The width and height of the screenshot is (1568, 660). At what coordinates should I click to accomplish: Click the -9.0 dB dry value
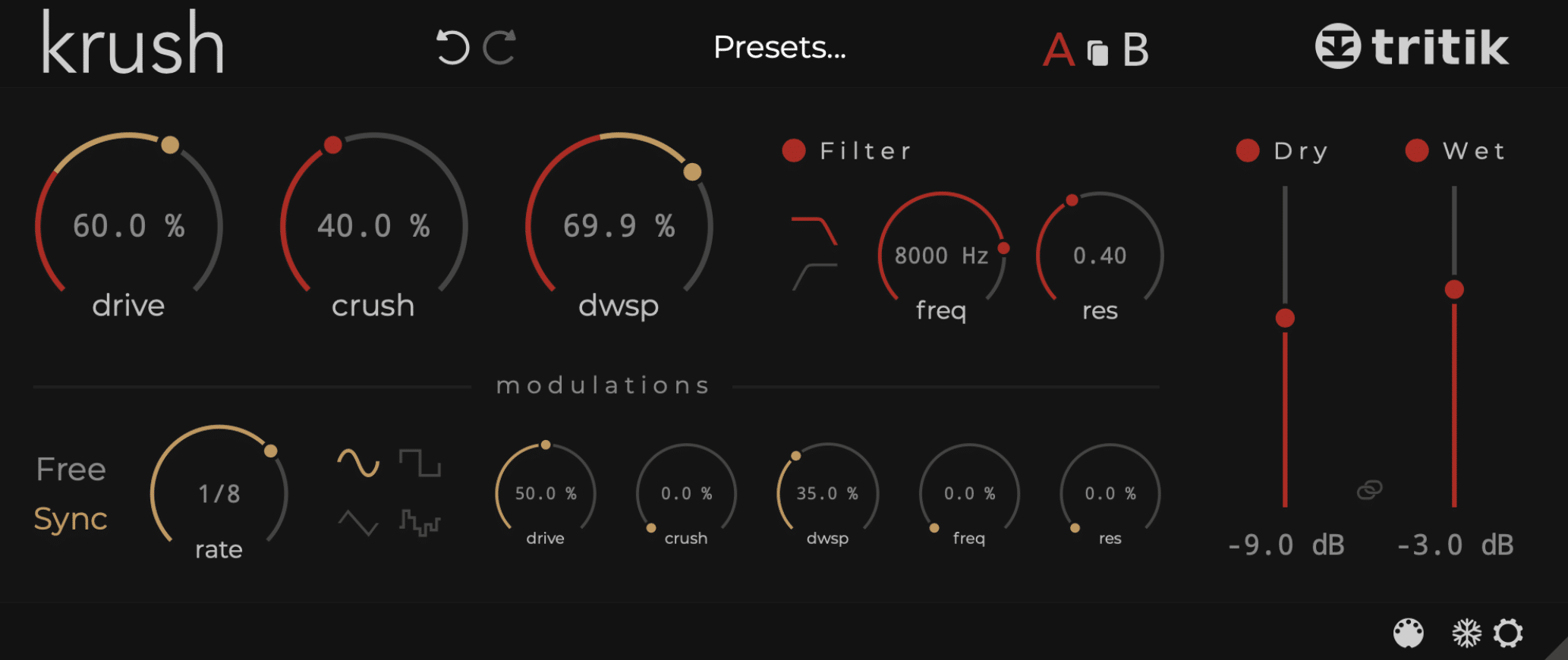pos(1286,545)
